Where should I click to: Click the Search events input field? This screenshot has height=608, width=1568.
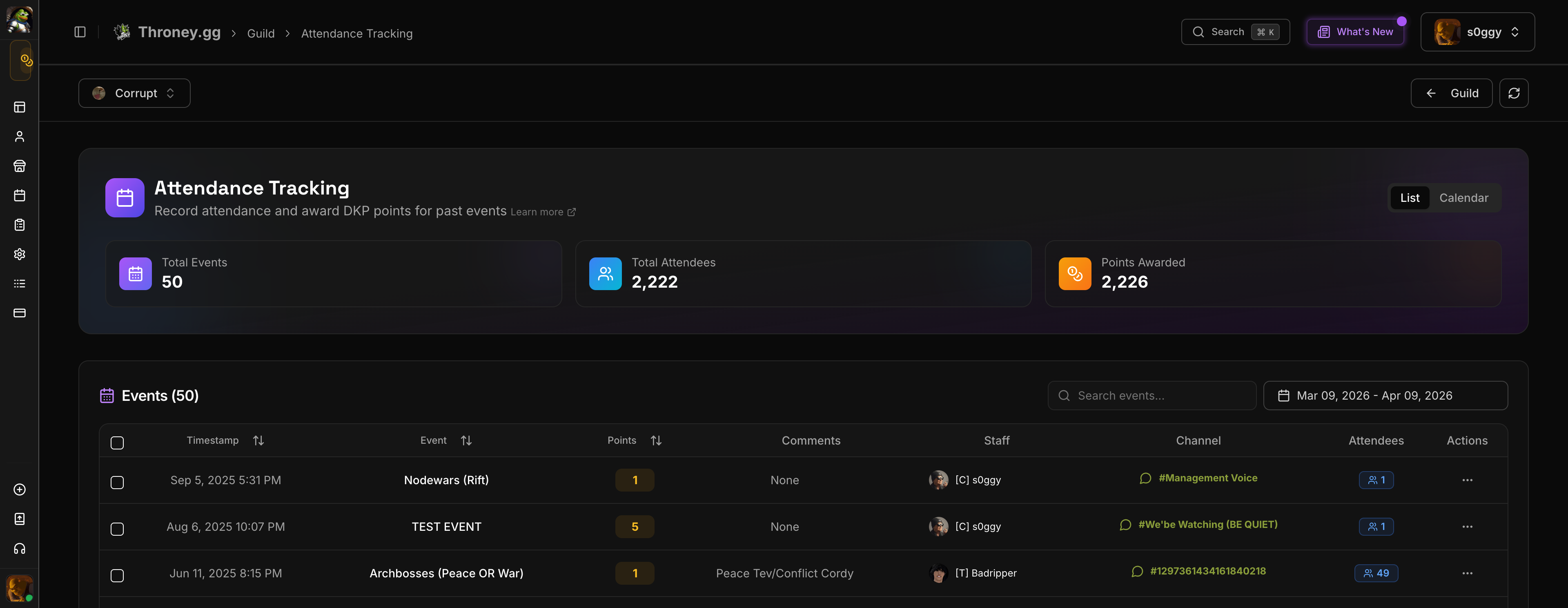pos(1151,396)
